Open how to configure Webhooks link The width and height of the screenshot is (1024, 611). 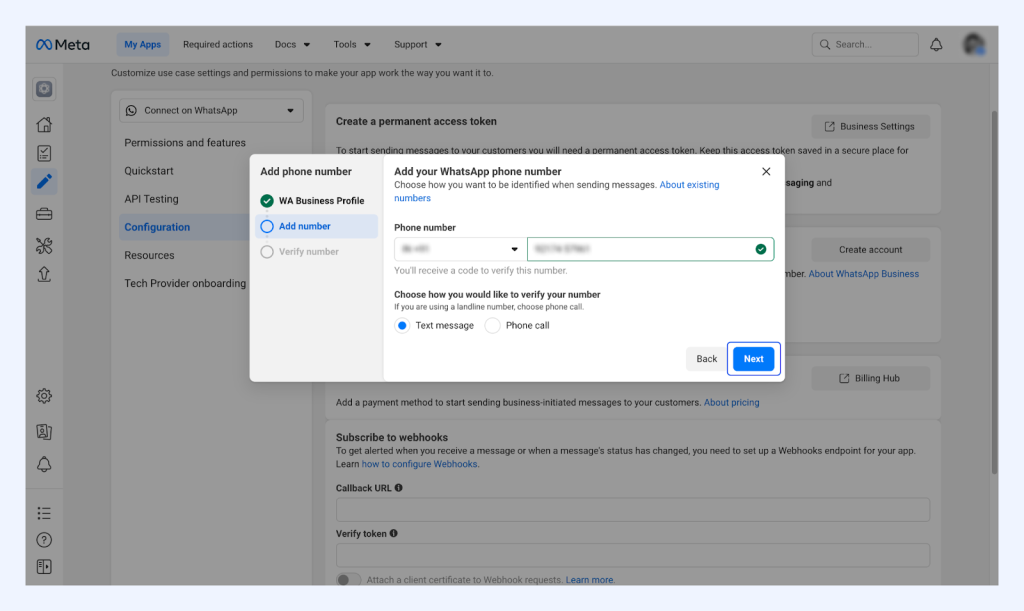(419, 464)
